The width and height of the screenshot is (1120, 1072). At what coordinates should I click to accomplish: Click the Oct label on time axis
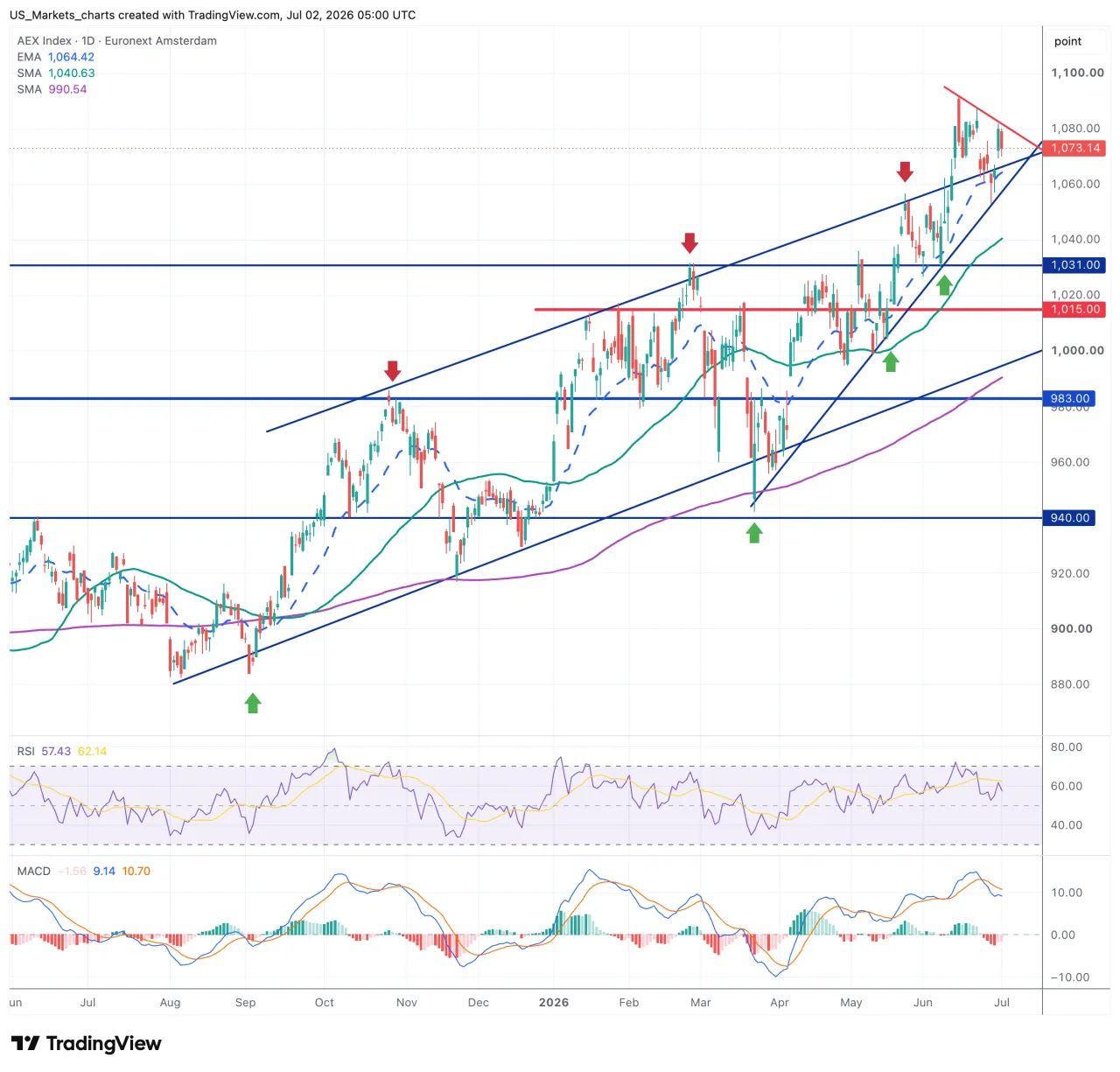(x=325, y=1003)
